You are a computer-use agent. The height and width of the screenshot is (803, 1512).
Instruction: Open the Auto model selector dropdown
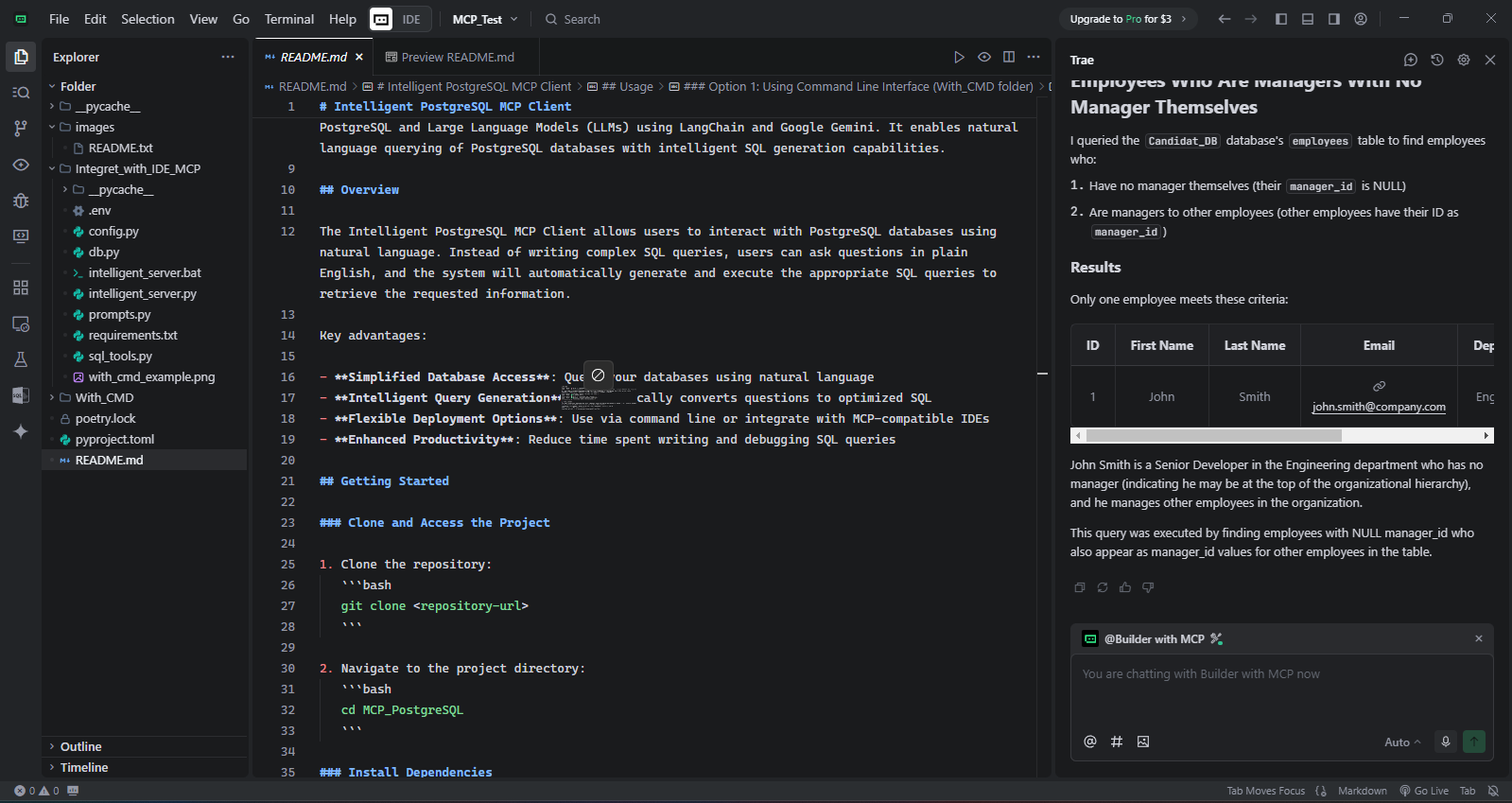coord(1402,742)
